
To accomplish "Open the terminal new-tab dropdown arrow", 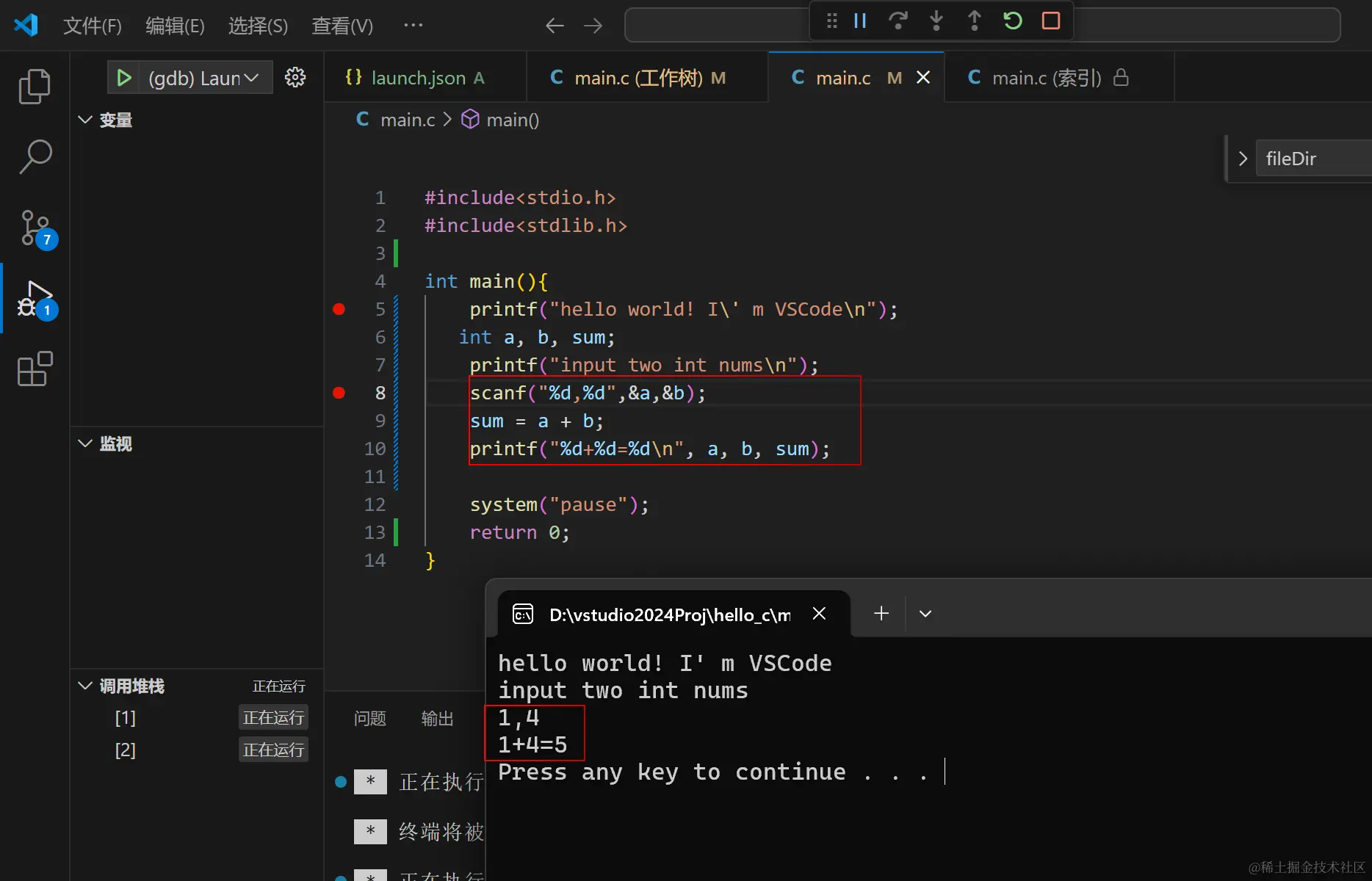I will pyautogui.click(x=925, y=614).
